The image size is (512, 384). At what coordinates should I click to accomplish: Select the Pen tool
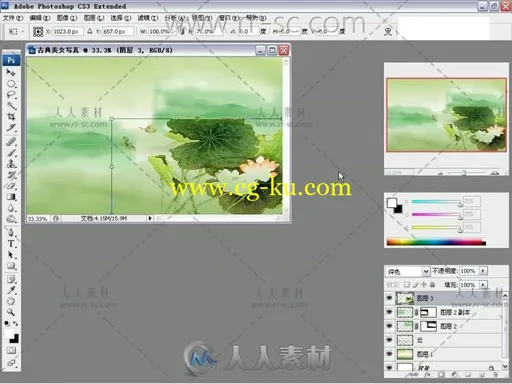click(11, 232)
